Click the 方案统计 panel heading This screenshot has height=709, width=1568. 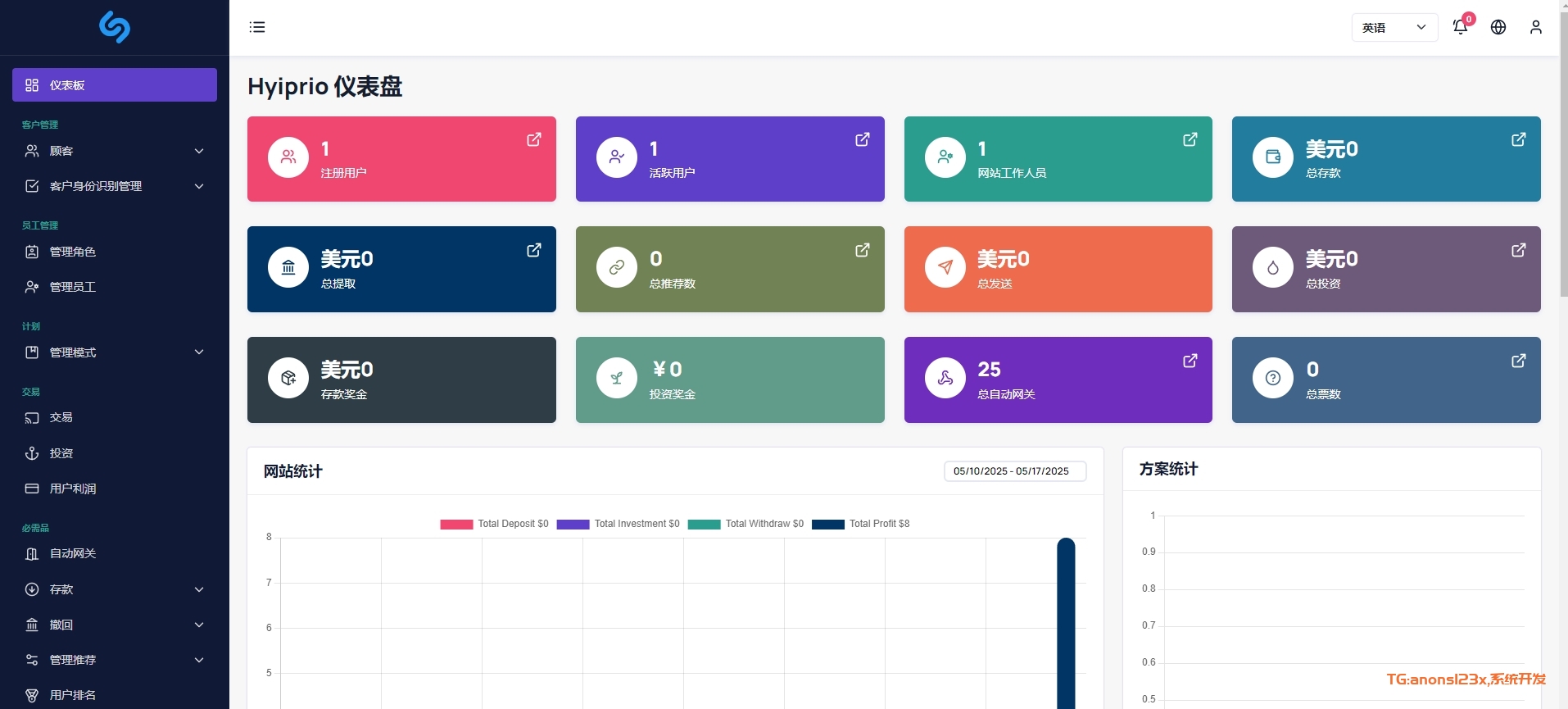1168,469
